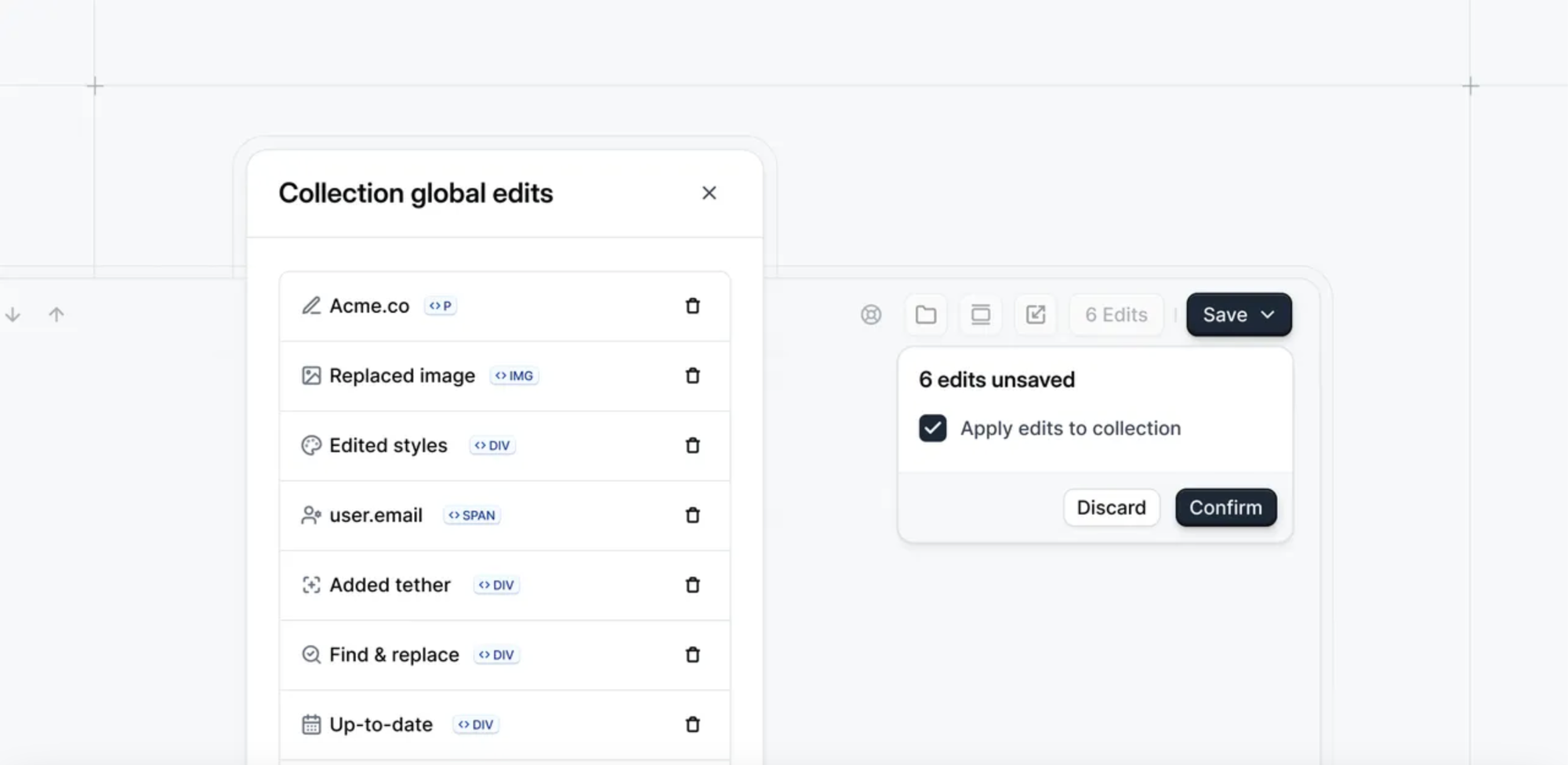Select the Acme.co edit label
Viewport: 1568px width, 765px height.
369,306
